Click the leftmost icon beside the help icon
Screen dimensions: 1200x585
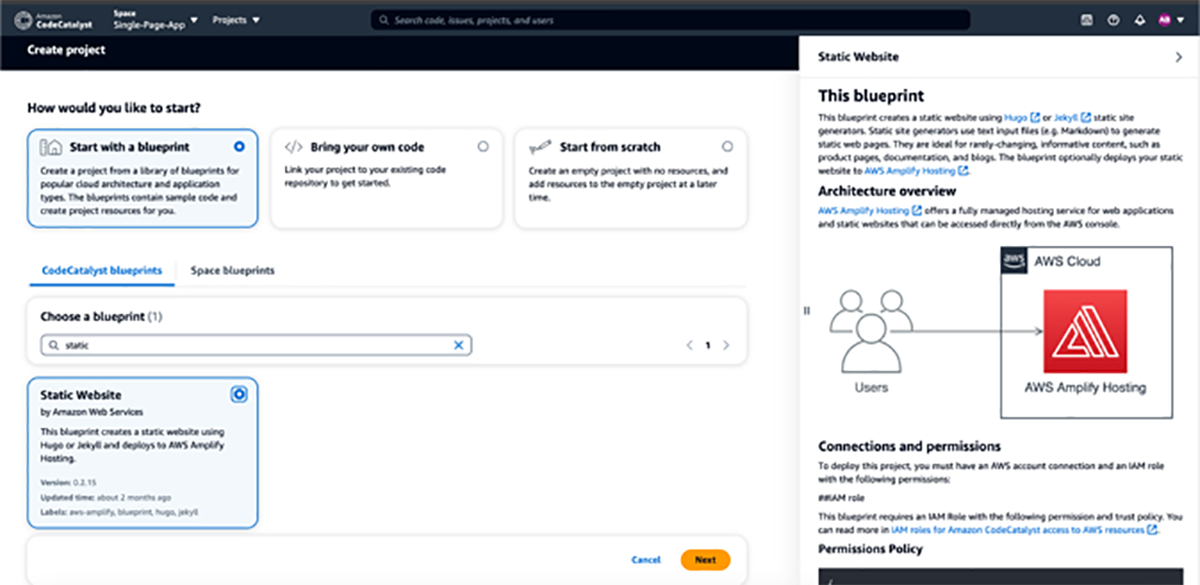tap(1087, 20)
